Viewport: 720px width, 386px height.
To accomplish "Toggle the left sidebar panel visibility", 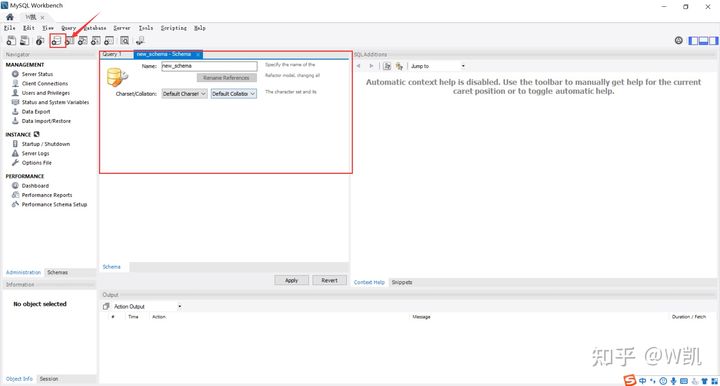I will coord(693,41).
